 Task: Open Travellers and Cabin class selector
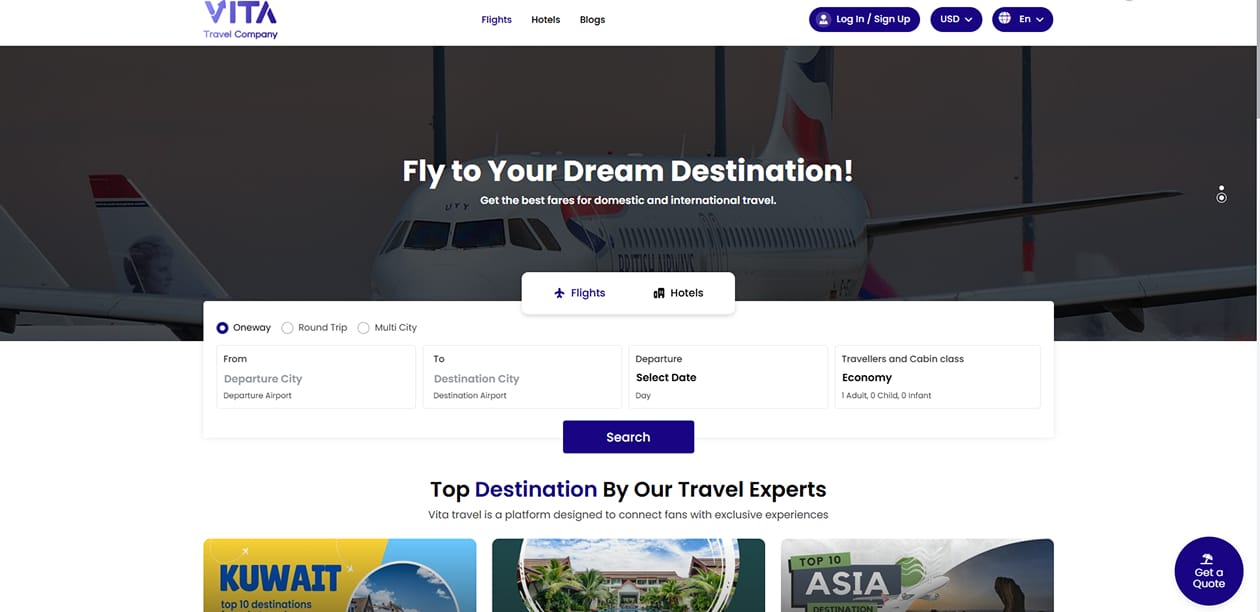(937, 377)
